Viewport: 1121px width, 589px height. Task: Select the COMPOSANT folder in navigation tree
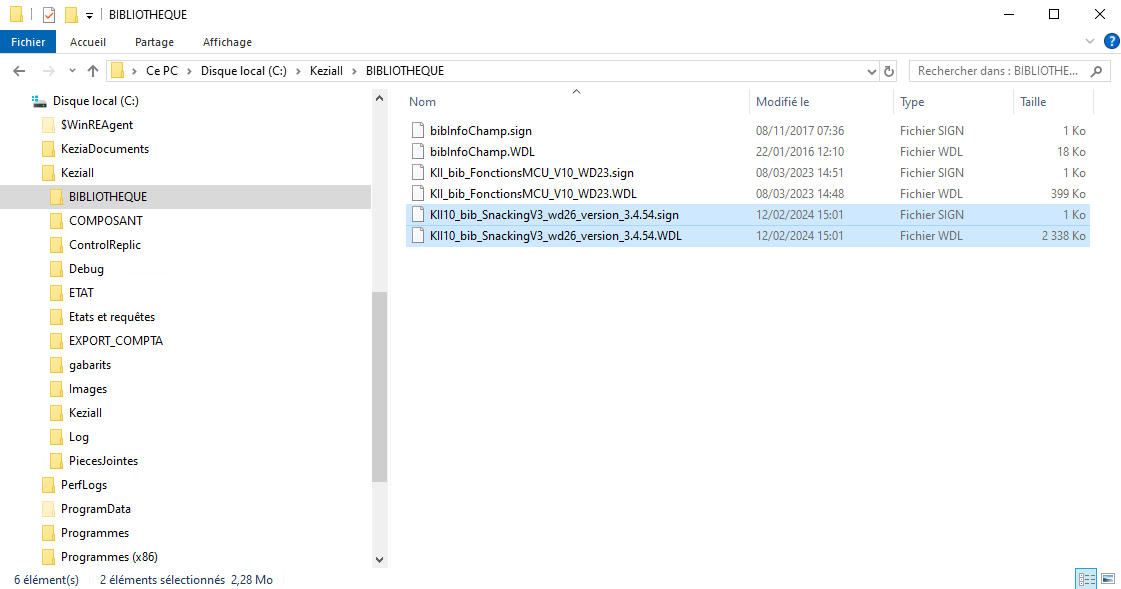(x=105, y=221)
